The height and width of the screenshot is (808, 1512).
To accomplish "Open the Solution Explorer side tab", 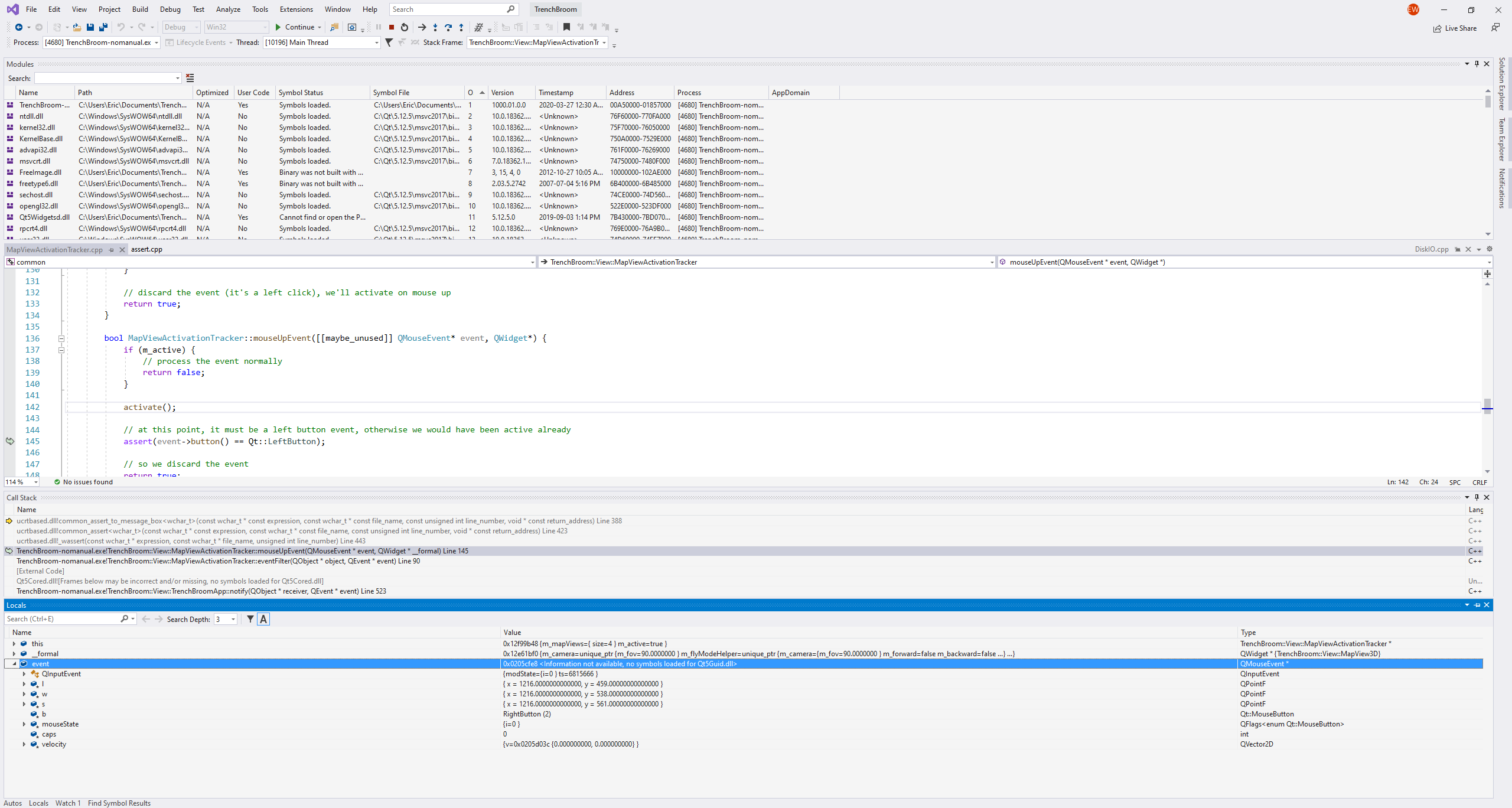I will click(x=1502, y=84).
